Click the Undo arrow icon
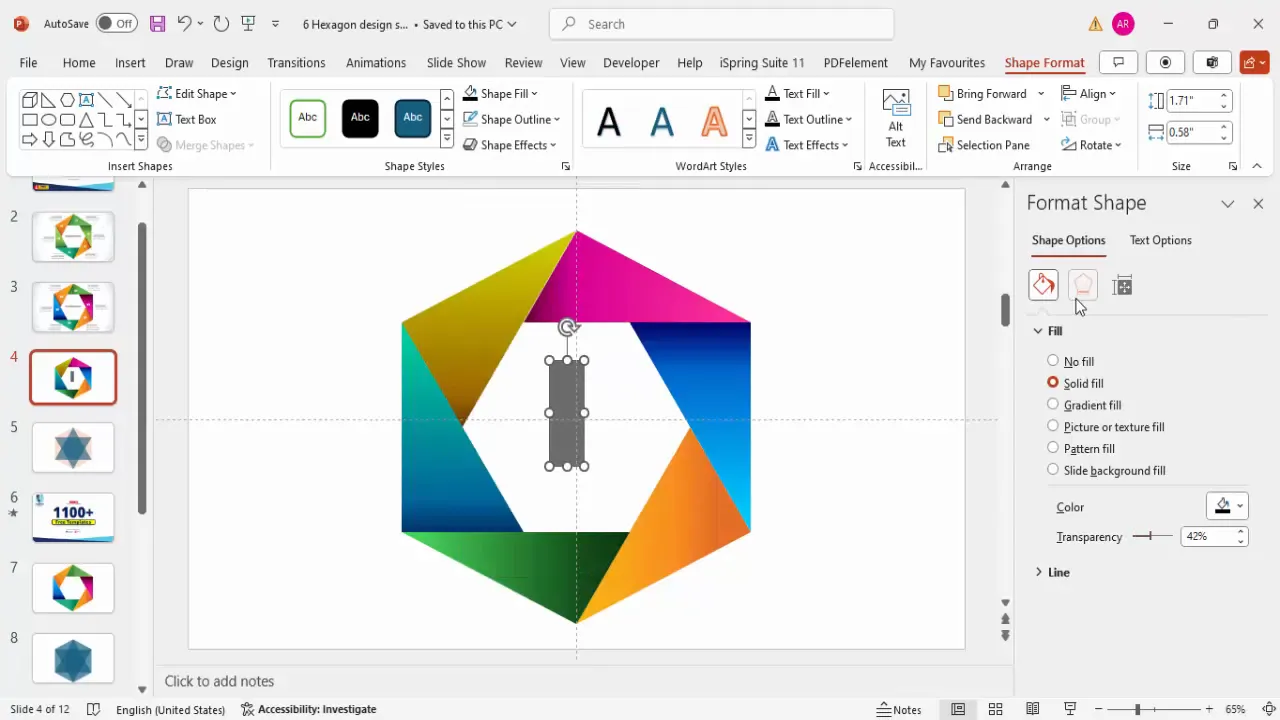This screenshot has width=1280, height=720. coord(184,23)
